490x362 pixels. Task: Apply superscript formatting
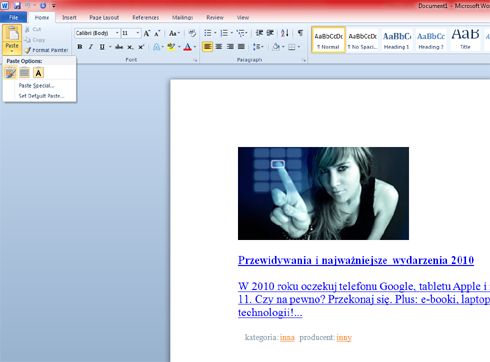tap(141, 47)
